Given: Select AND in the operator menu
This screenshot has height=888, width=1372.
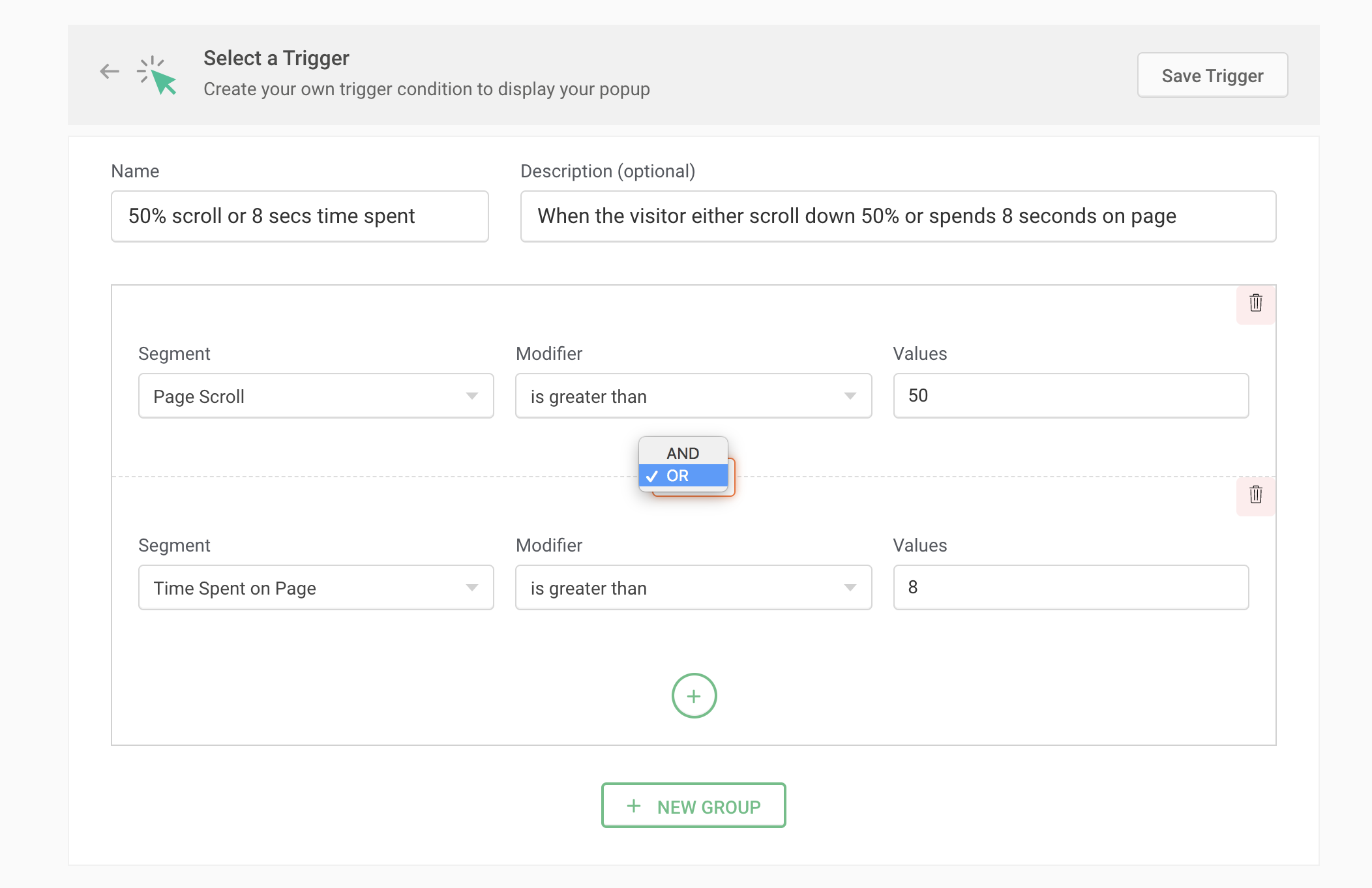Looking at the screenshot, I should click(x=683, y=453).
